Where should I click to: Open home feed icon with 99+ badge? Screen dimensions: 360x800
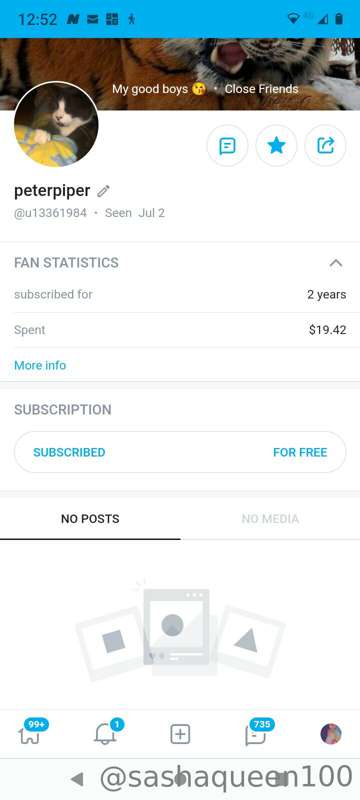click(30, 734)
